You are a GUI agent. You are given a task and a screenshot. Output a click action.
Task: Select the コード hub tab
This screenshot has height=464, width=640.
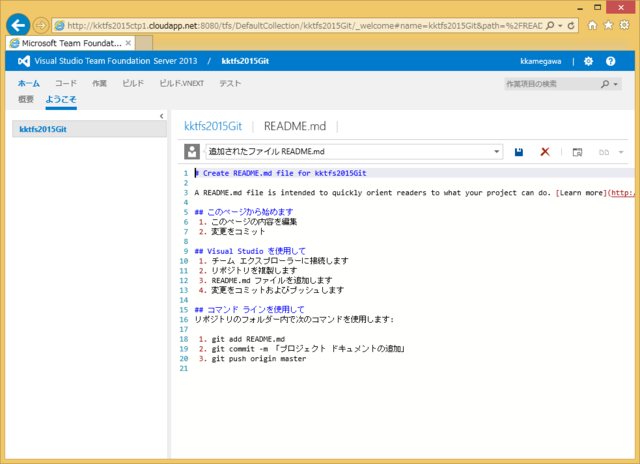(66, 83)
